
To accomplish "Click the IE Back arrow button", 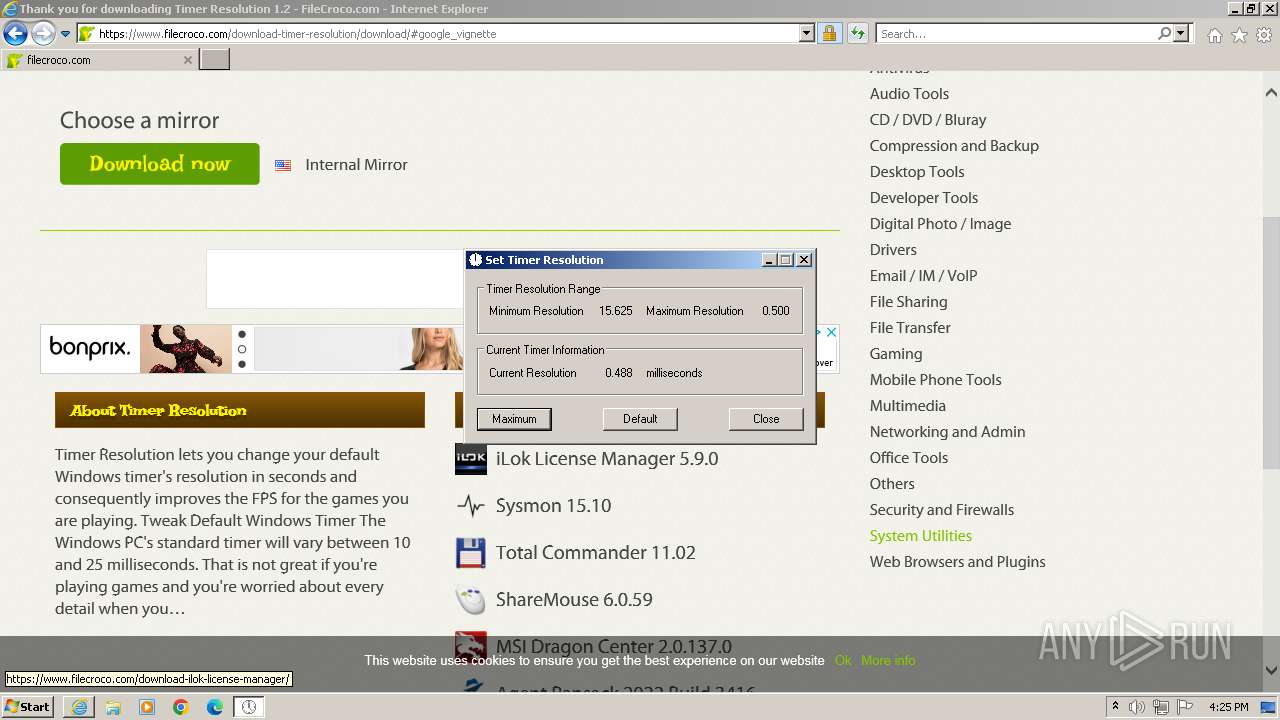I will (x=15, y=34).
